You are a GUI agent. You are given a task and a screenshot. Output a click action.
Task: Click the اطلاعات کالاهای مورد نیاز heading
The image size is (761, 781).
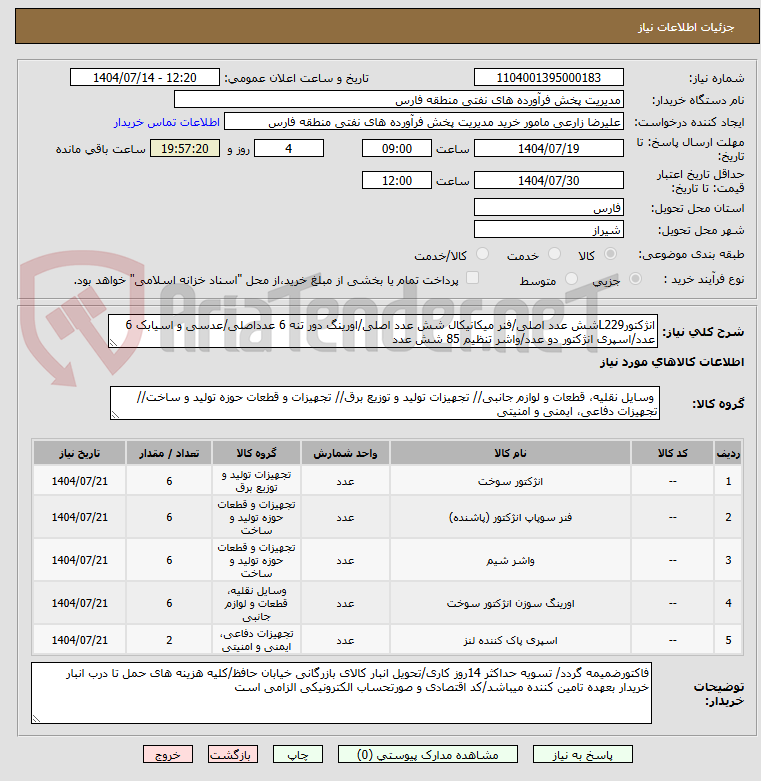click(x=672, y=362)
